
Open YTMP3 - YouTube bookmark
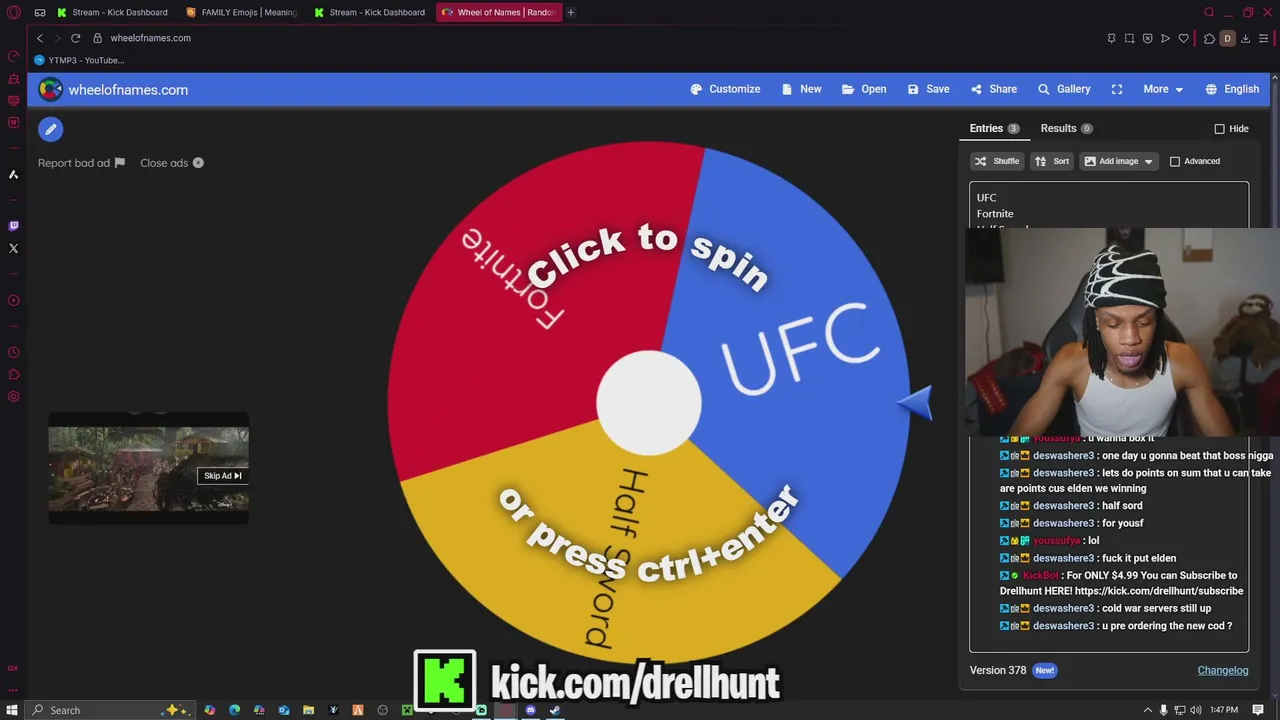pos(79,60)
